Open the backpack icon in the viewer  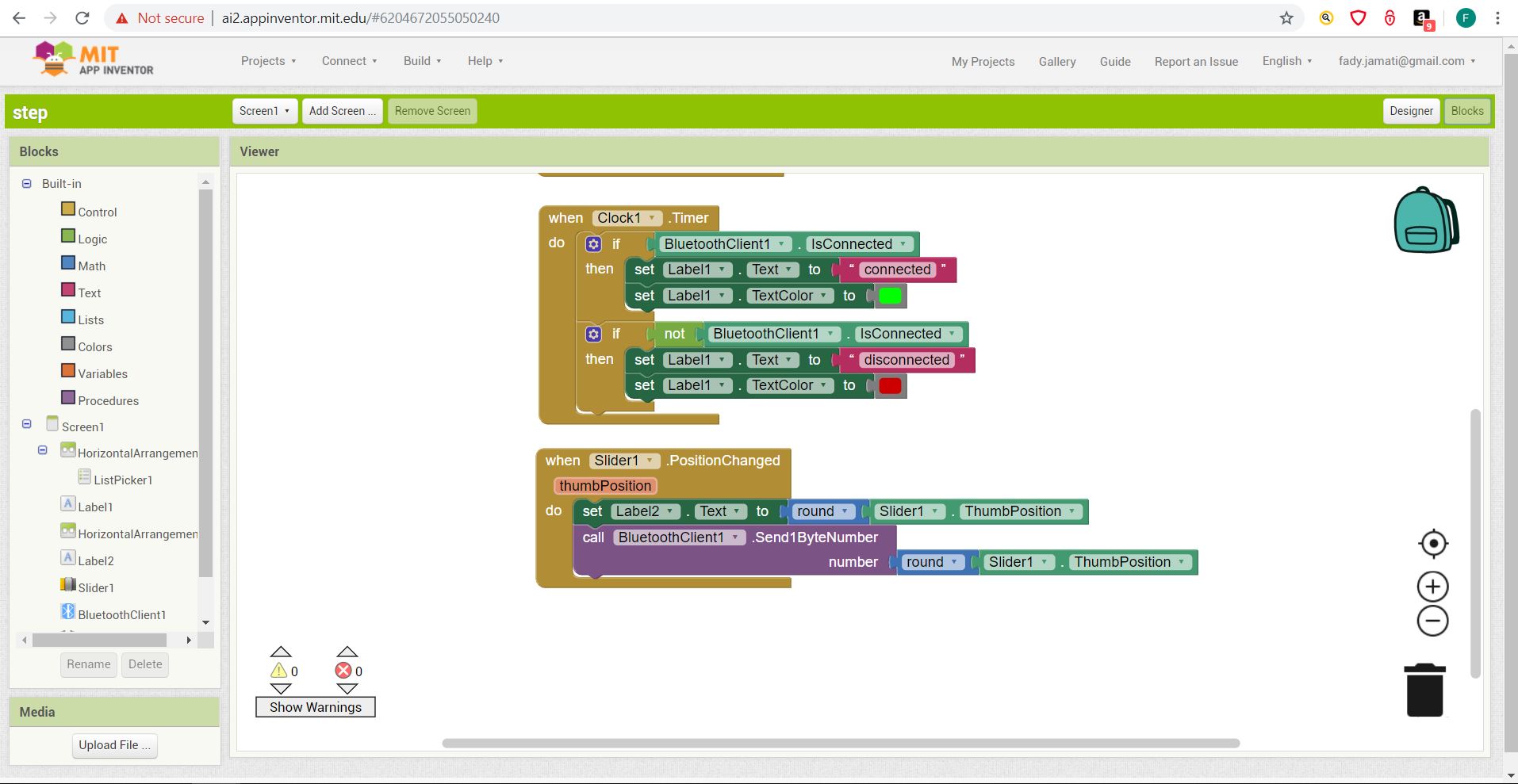click(1426, 220)
